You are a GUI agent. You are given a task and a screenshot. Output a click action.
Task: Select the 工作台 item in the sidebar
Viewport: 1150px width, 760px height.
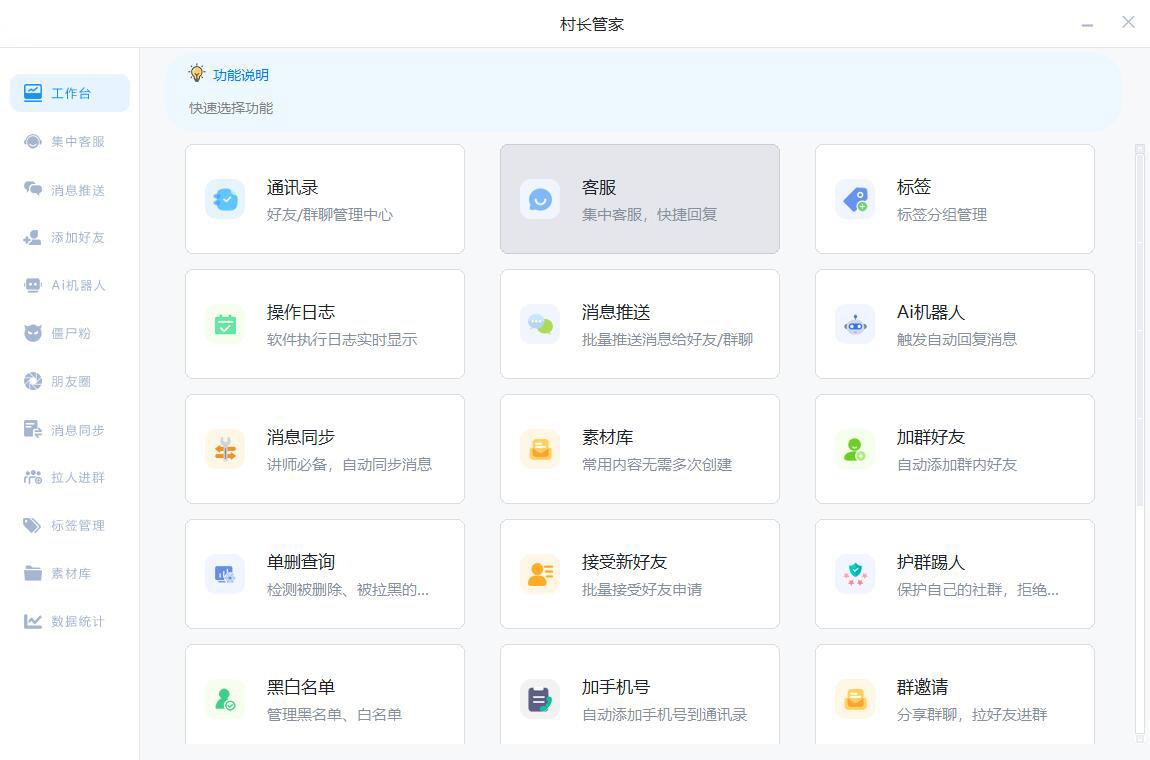pyautogui.click(x=69, y=93)
